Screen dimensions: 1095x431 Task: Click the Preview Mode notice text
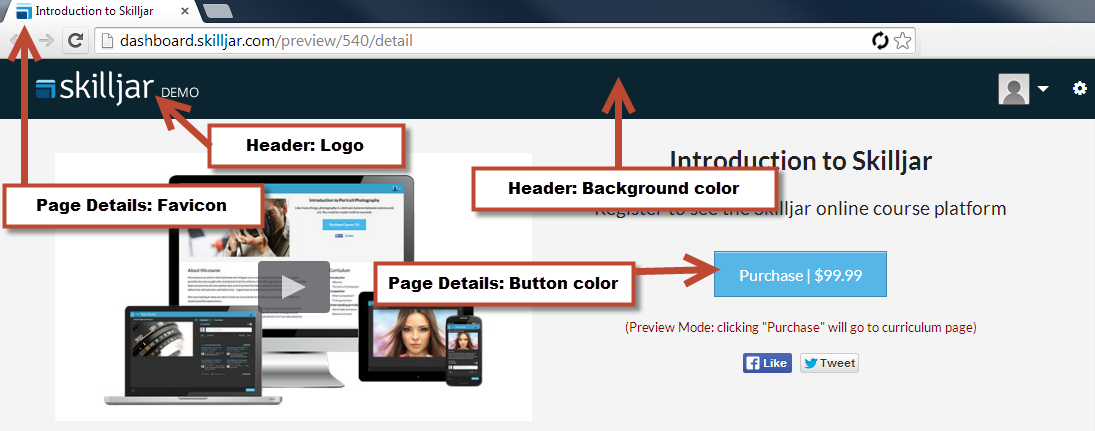(x=800, y=327)
